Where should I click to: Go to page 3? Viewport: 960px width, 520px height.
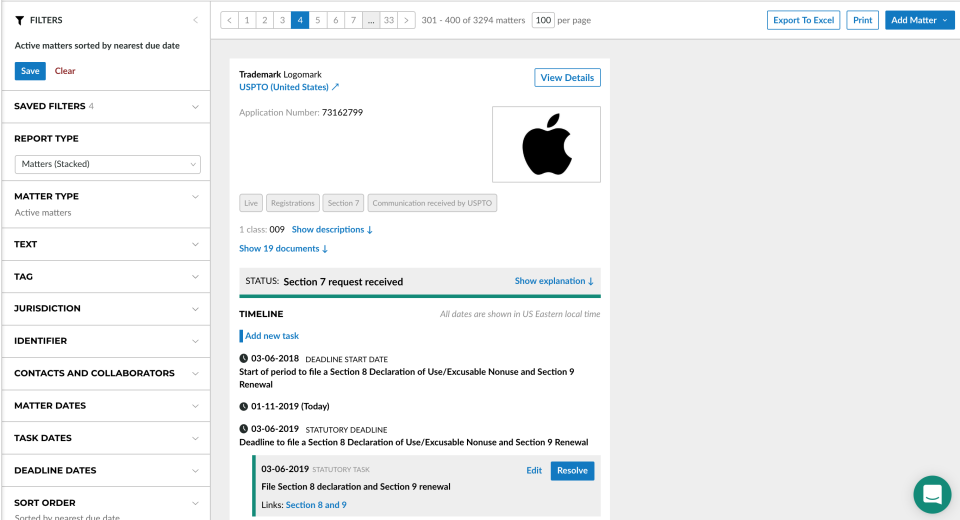pos(282,20)
